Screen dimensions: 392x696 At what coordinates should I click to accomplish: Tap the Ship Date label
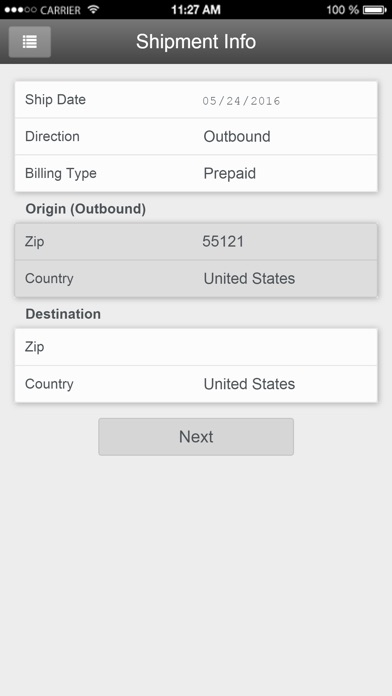[55, 100]
